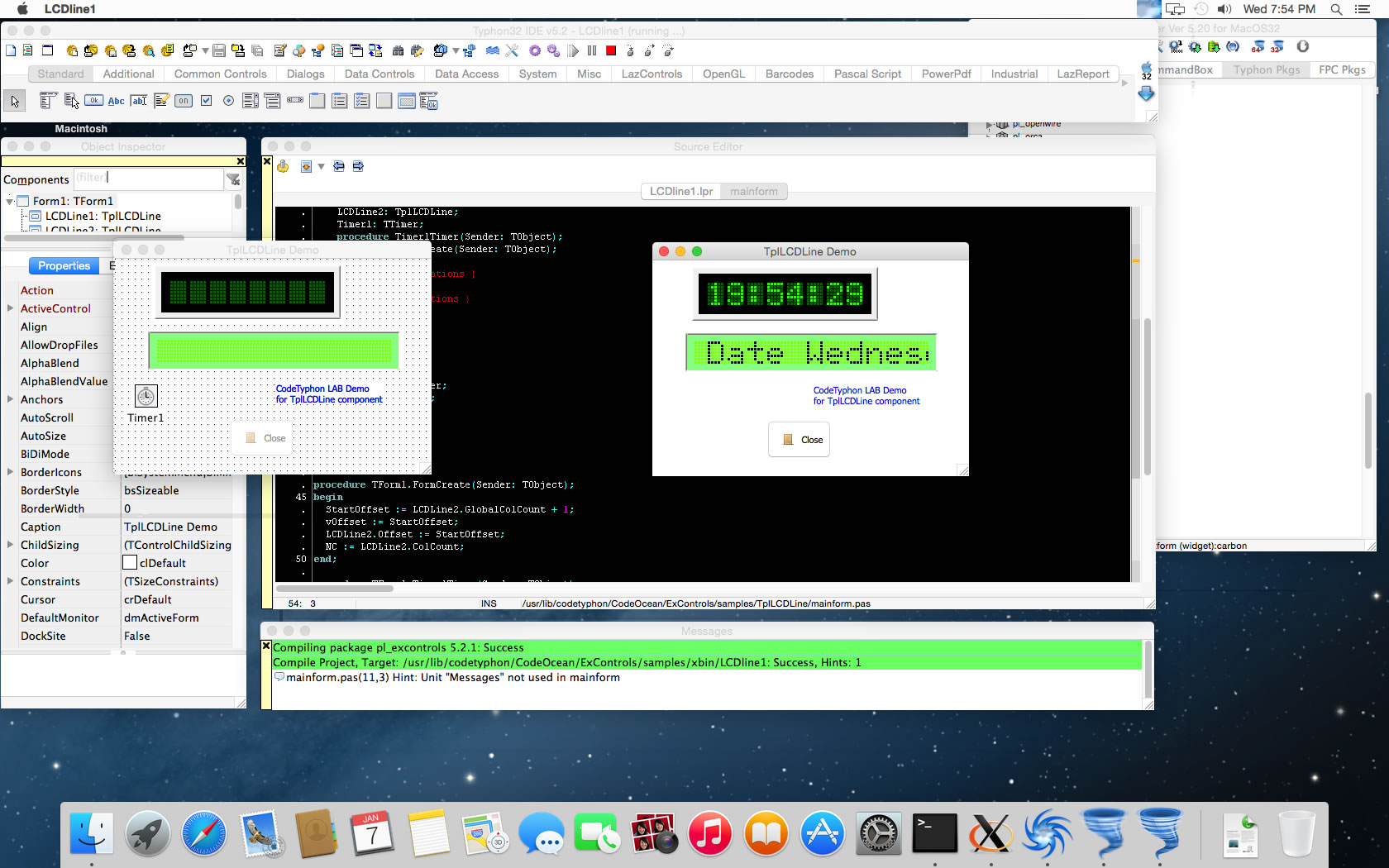Select the TScrollBar component in palette
Image resolution: width=1389 pixels, height=868 pixels.
[x=295, y=101]
